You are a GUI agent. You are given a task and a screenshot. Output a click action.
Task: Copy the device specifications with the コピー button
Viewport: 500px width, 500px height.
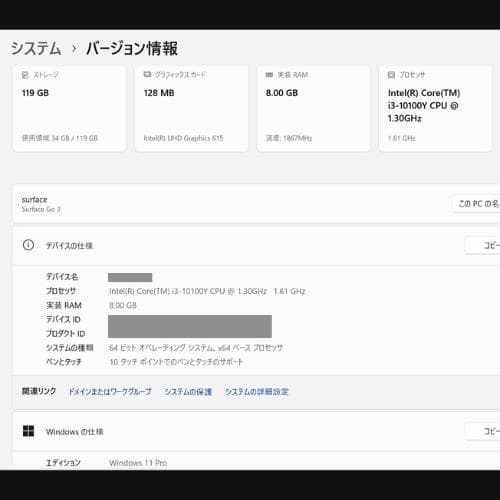[x=483, y=245]
